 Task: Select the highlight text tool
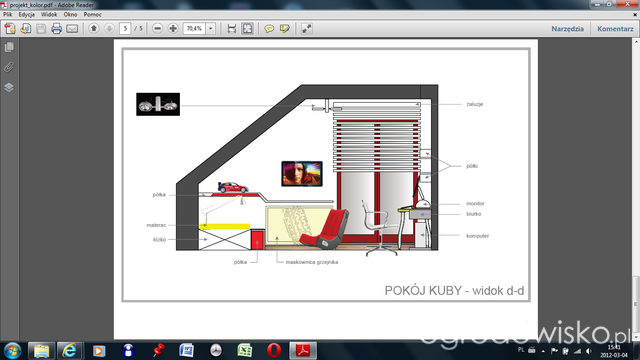[x=284, y=29]
